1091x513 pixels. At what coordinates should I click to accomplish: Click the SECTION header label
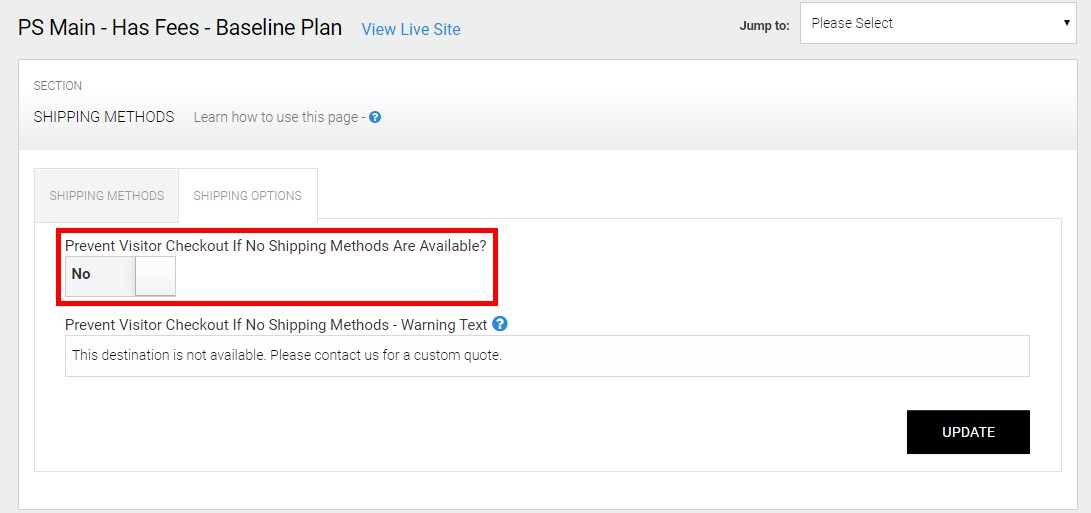58,86
